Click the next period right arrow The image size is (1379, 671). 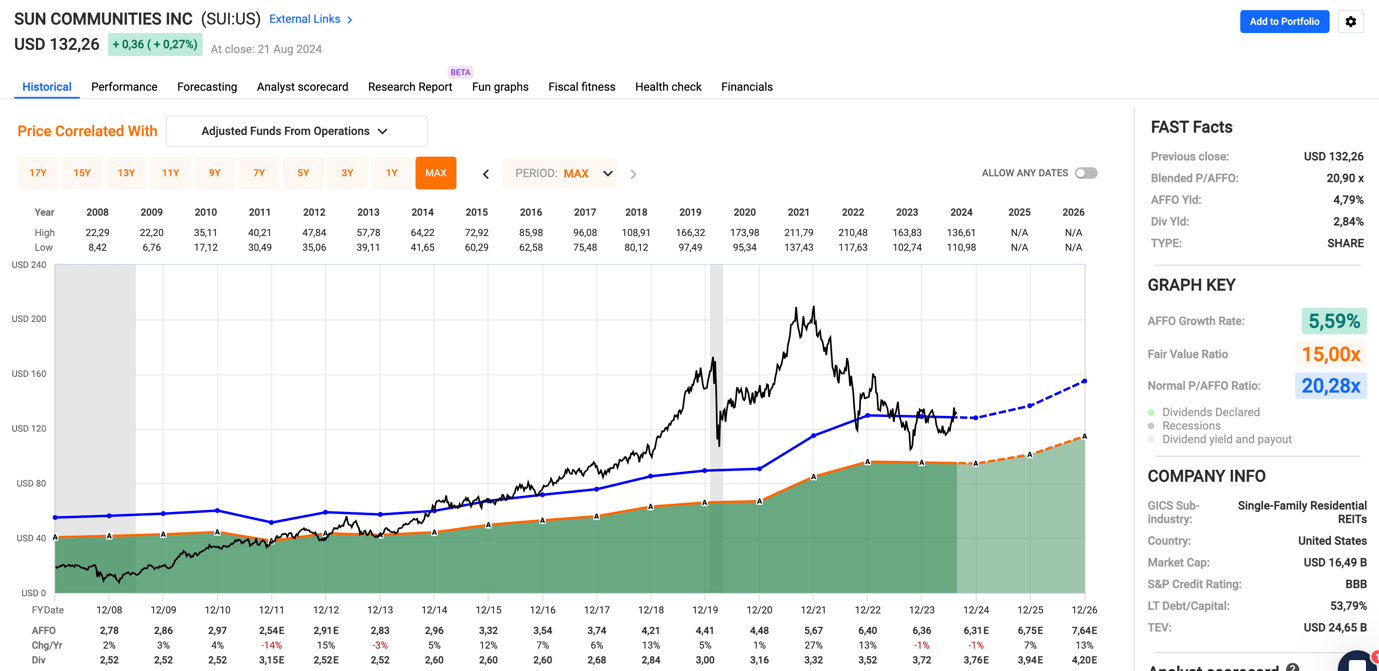(633, 174)
